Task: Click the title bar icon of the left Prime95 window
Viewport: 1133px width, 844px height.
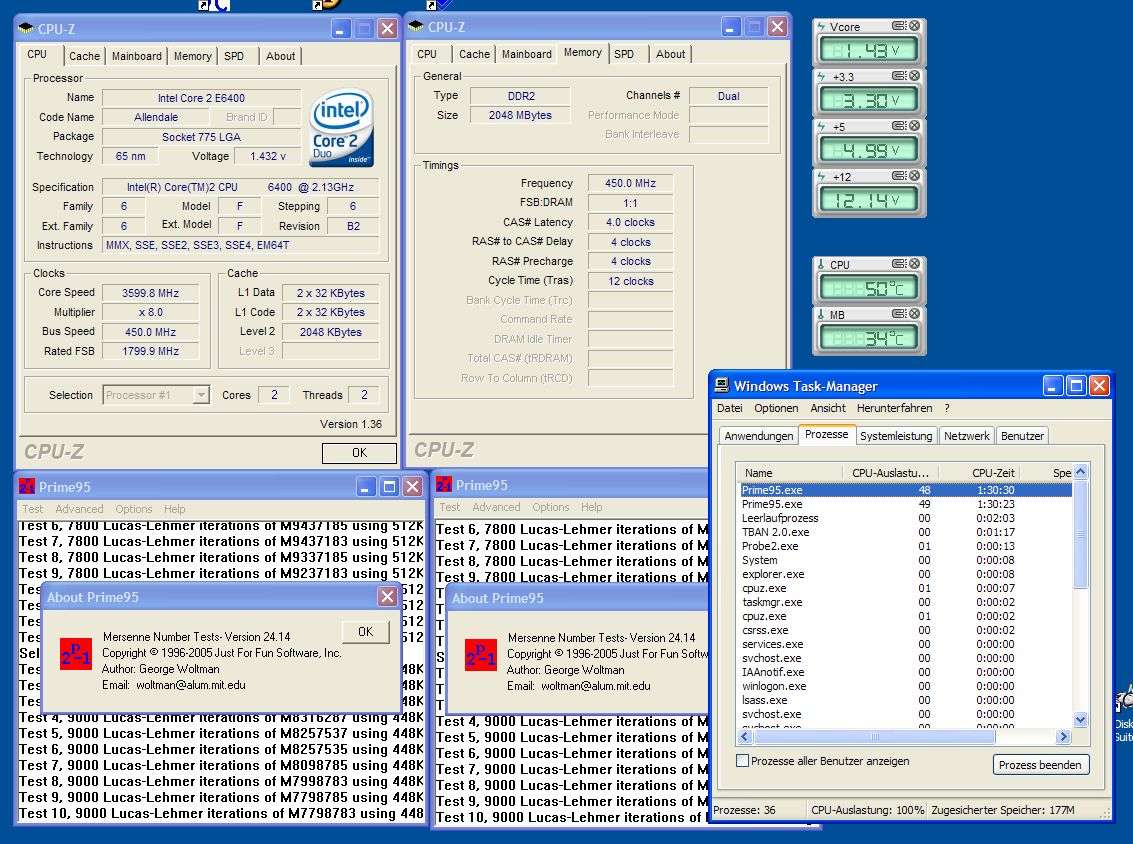Action: (27, 486)
